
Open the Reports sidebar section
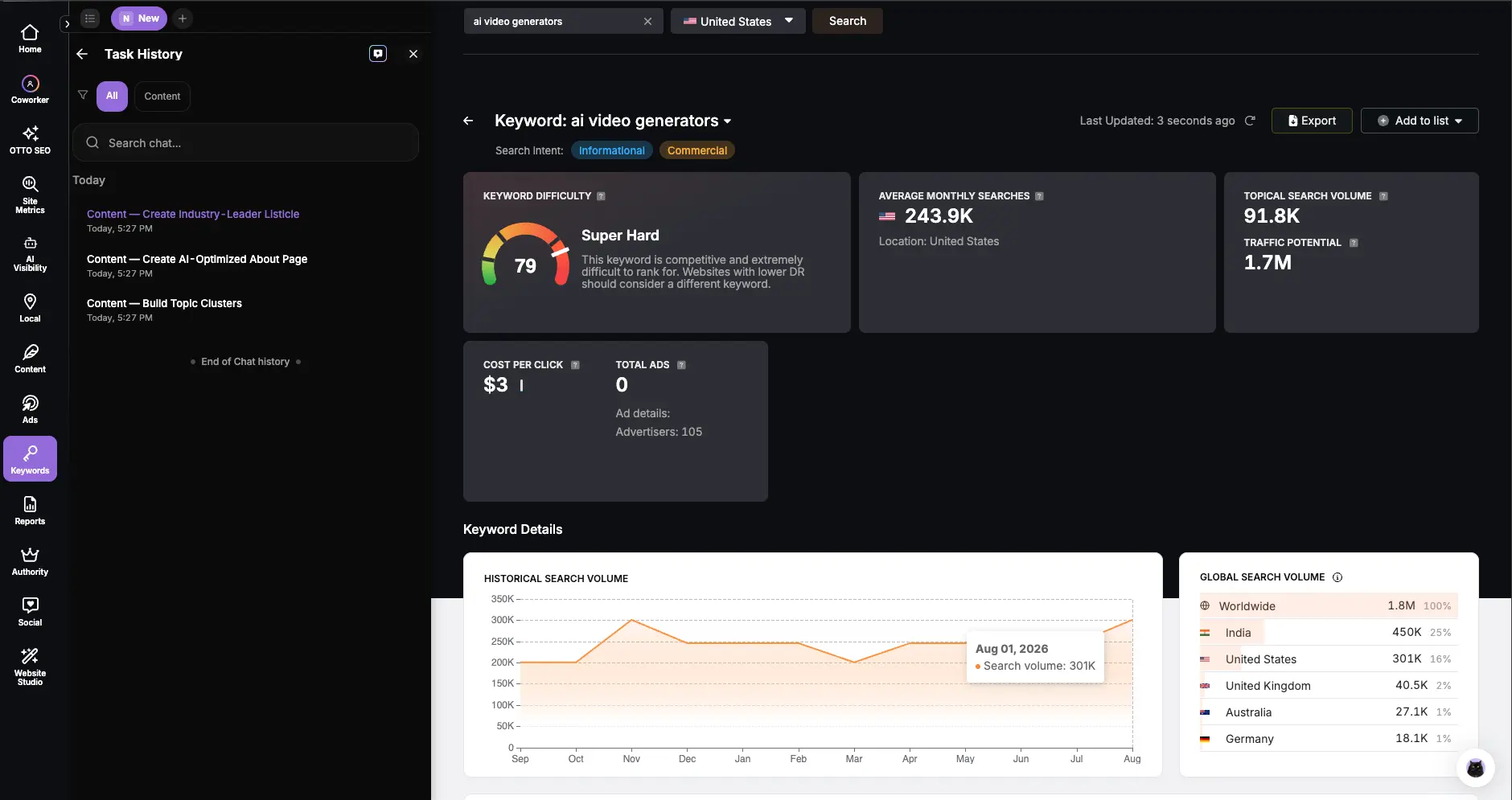click(30, 511)
